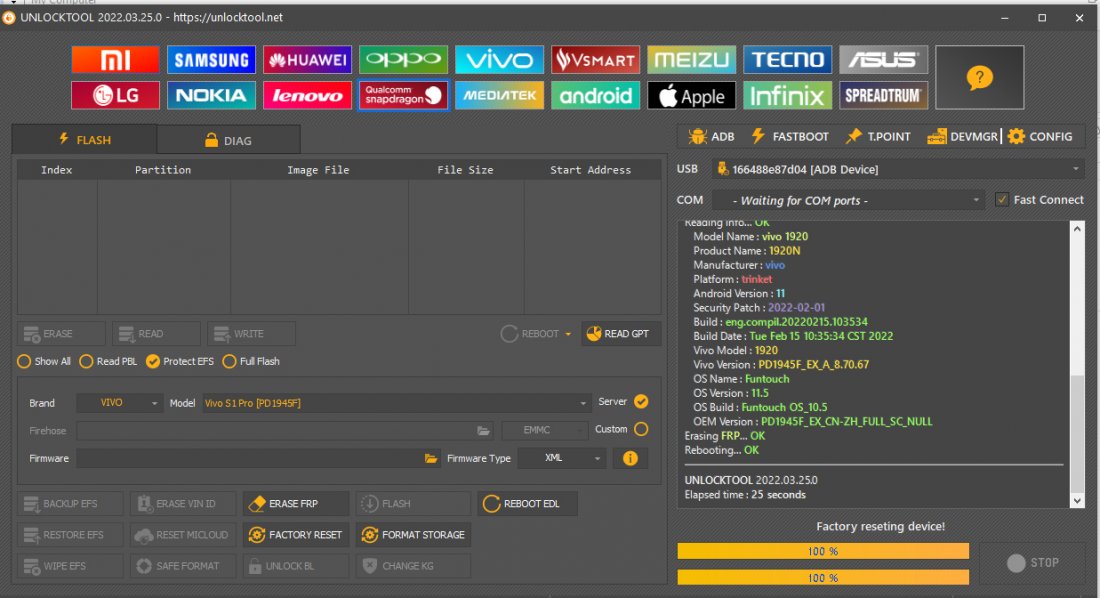Choose the Spreadtrum platform tile
The image size is (1100, 598).
884,95
